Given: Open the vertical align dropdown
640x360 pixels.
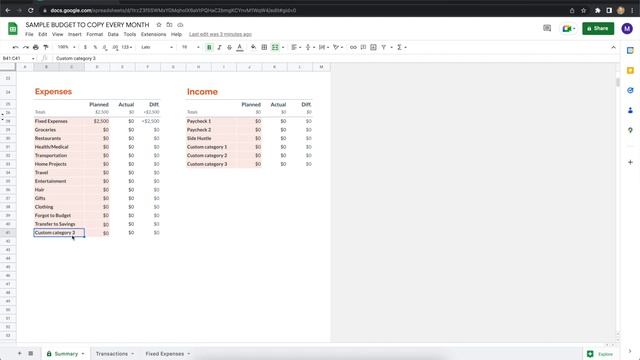Looking at the screenshot, I should [310, 47].
